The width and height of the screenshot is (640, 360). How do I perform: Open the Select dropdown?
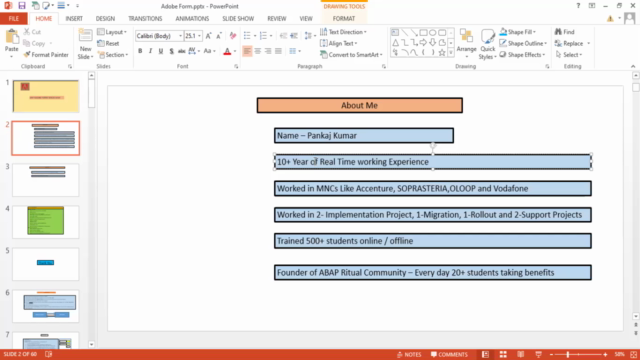(569, 55)
